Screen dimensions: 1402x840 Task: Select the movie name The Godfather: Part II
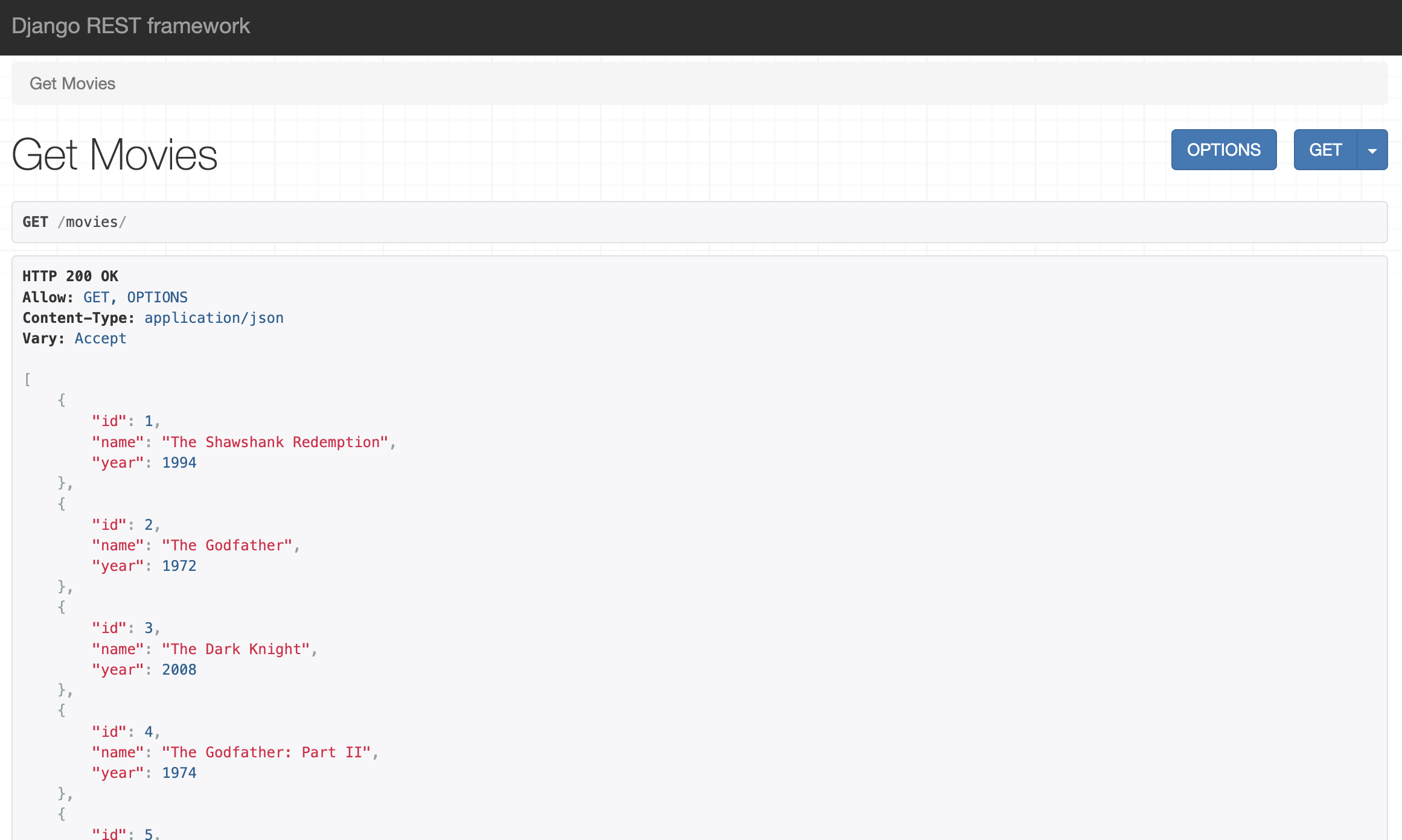point(266,752)
